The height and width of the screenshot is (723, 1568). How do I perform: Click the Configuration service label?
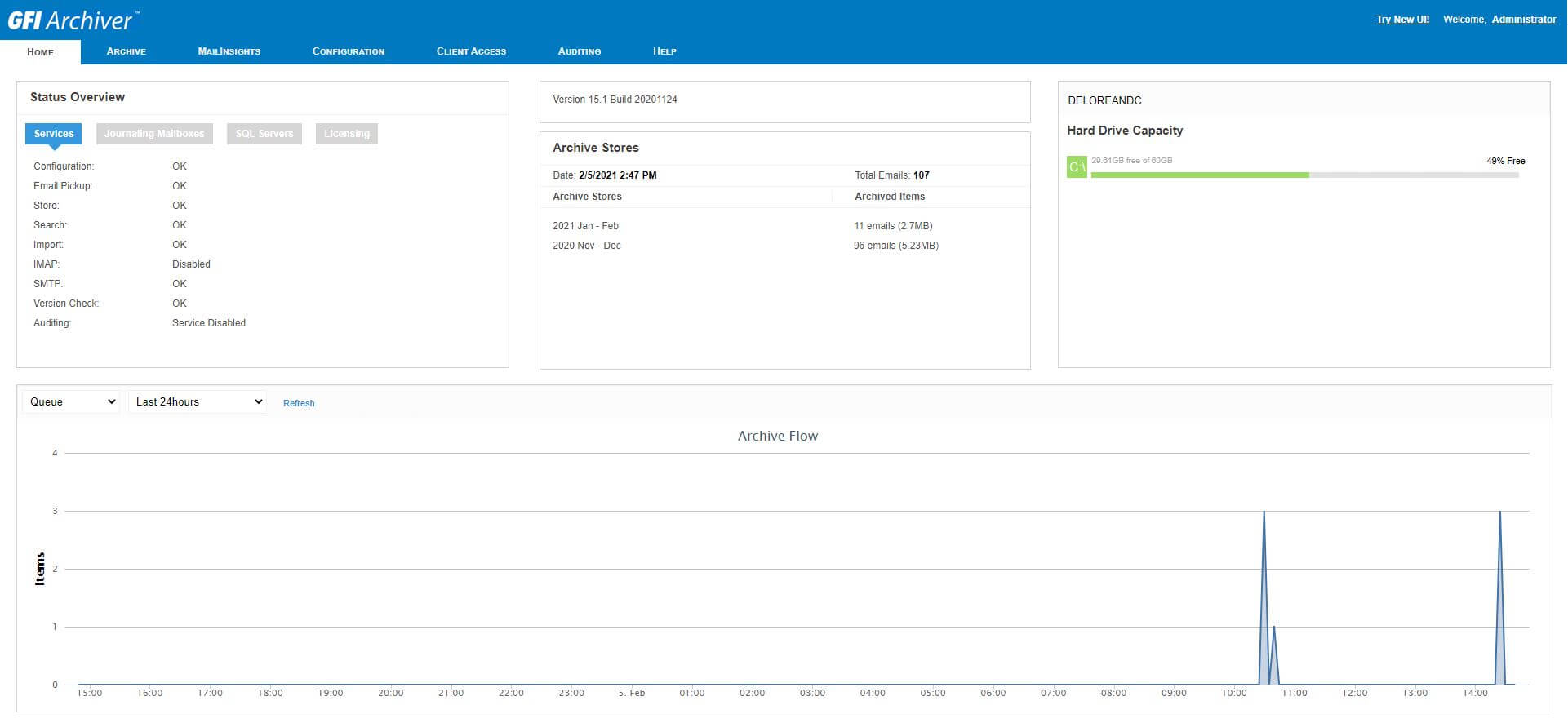pos(64,166)
